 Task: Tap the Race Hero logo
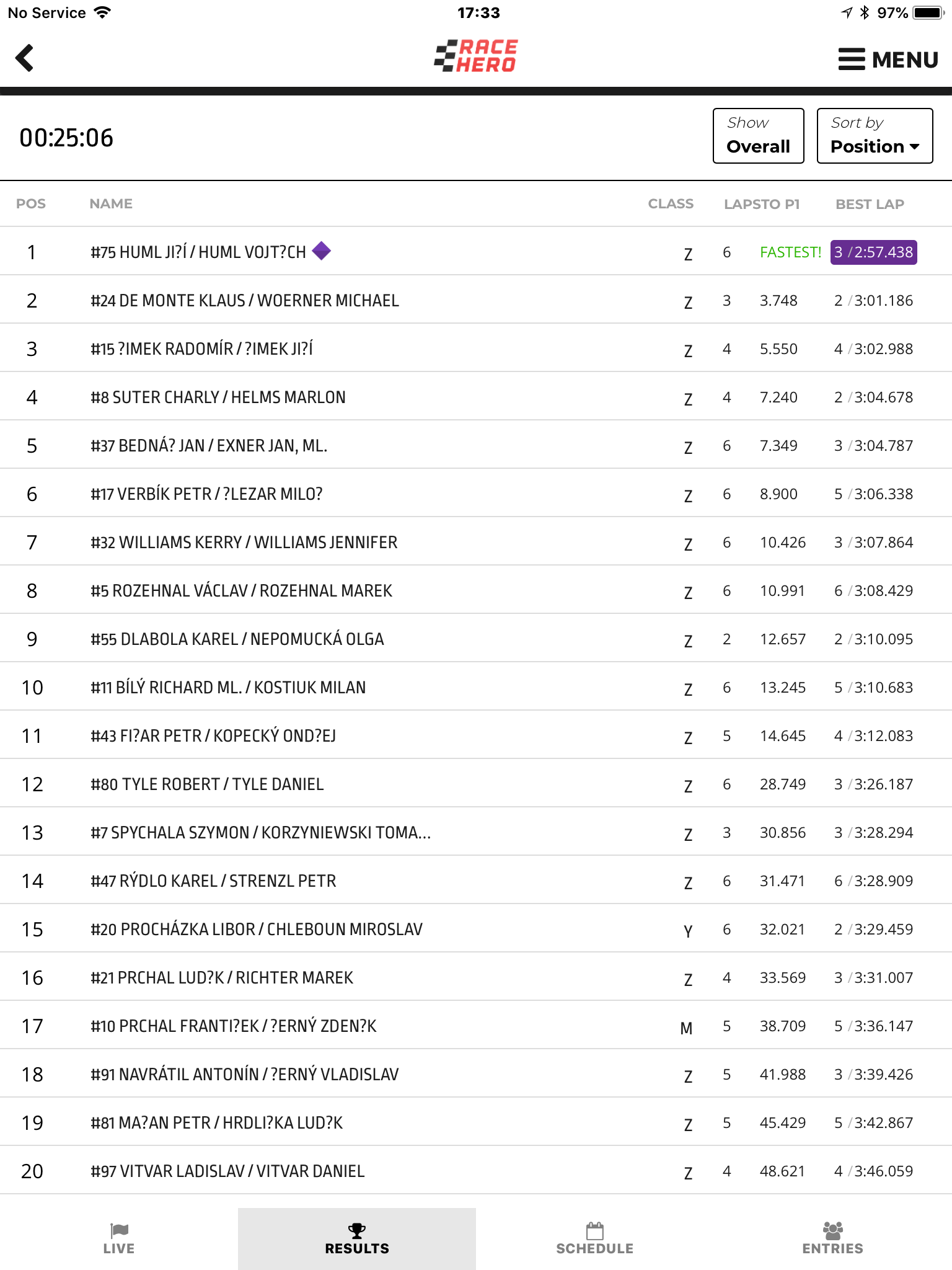[x=476, y=56]
